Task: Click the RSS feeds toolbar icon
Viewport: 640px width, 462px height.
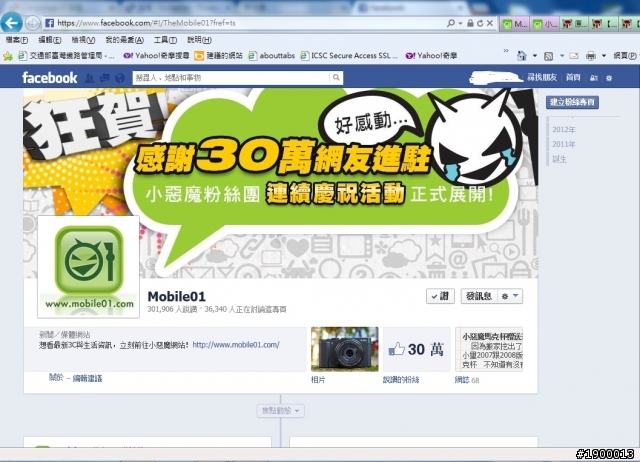Action: (x=549, y=56)
